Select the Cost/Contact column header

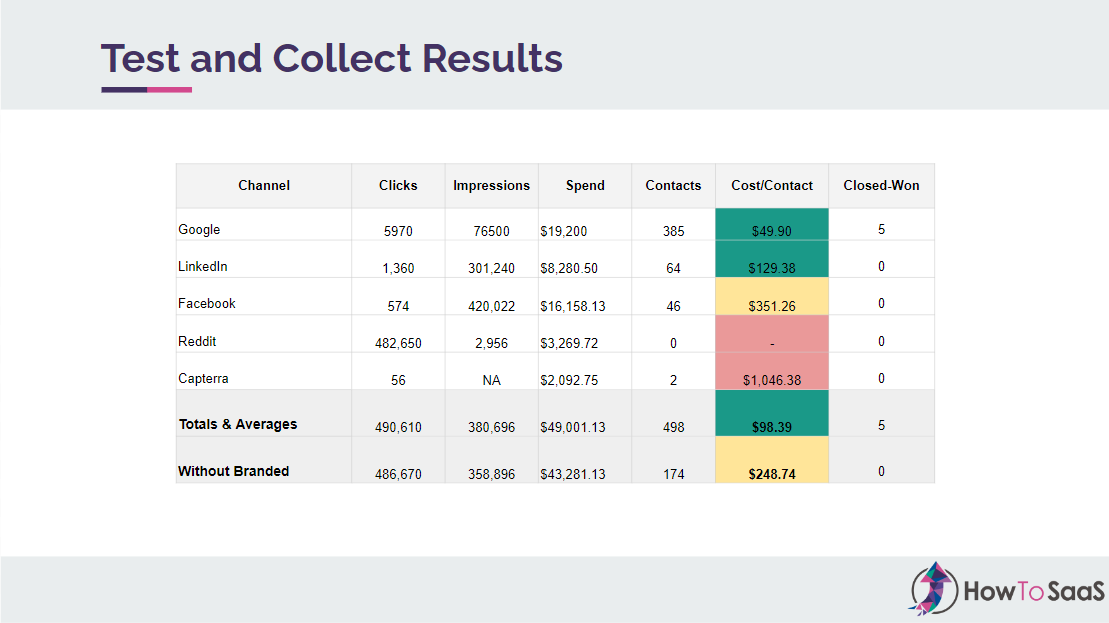pyautogui.click(x=772, y=185)
